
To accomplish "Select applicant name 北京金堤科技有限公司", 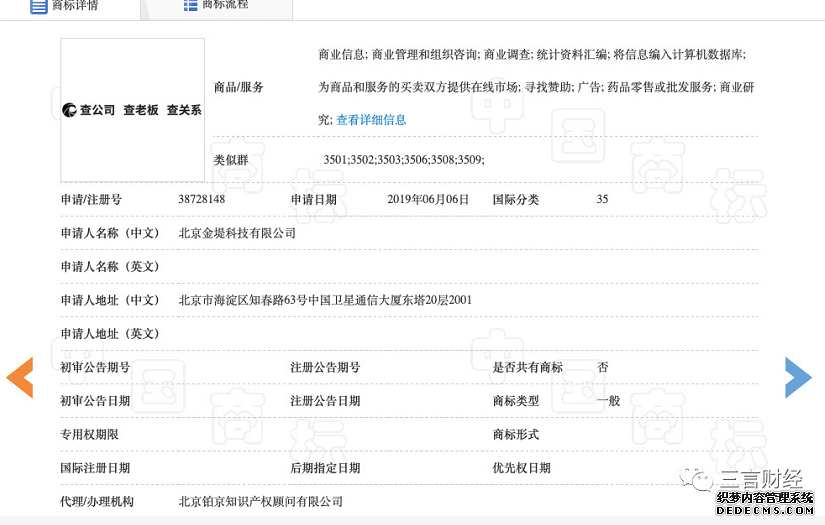I will 237,233.
